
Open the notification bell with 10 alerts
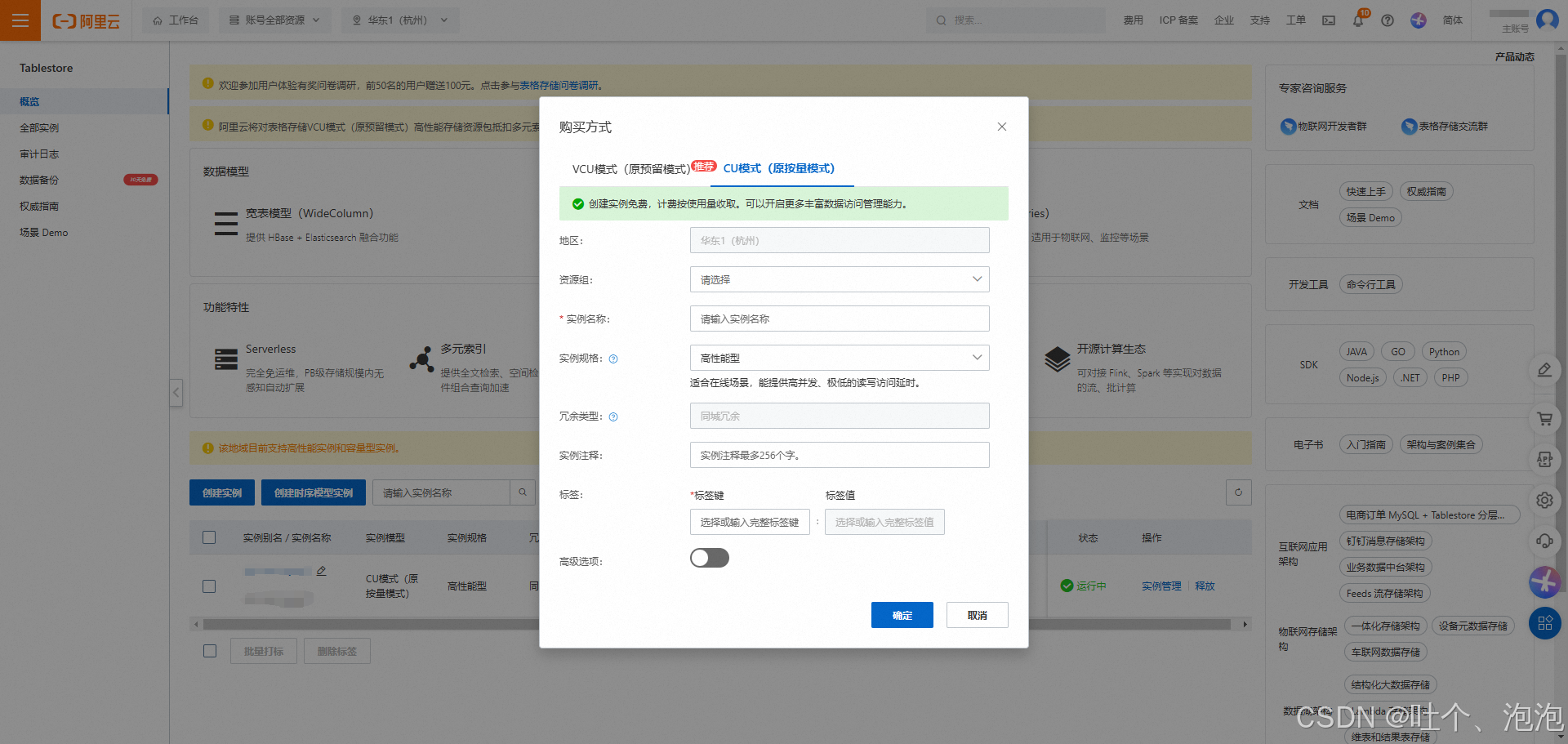1358,20
